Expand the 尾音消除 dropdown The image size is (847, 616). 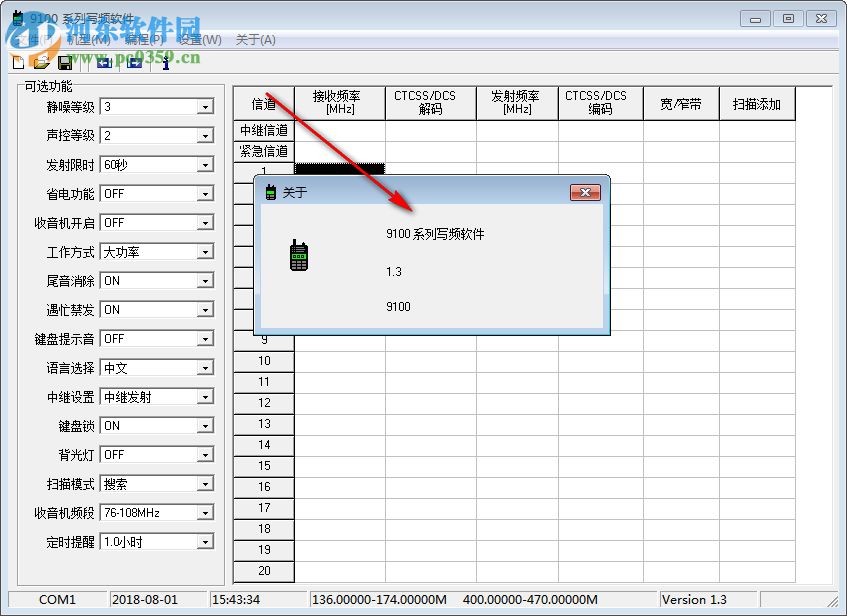(205, 281)
